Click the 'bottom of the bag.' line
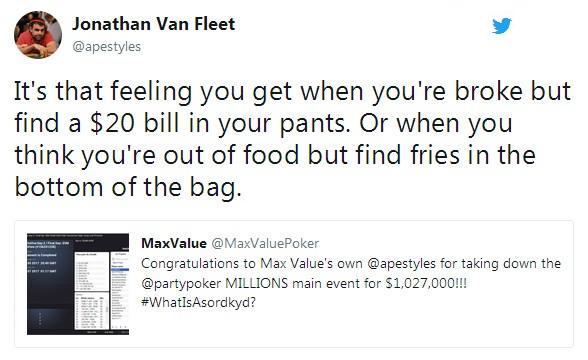588x360 pixels. point(128,187)
